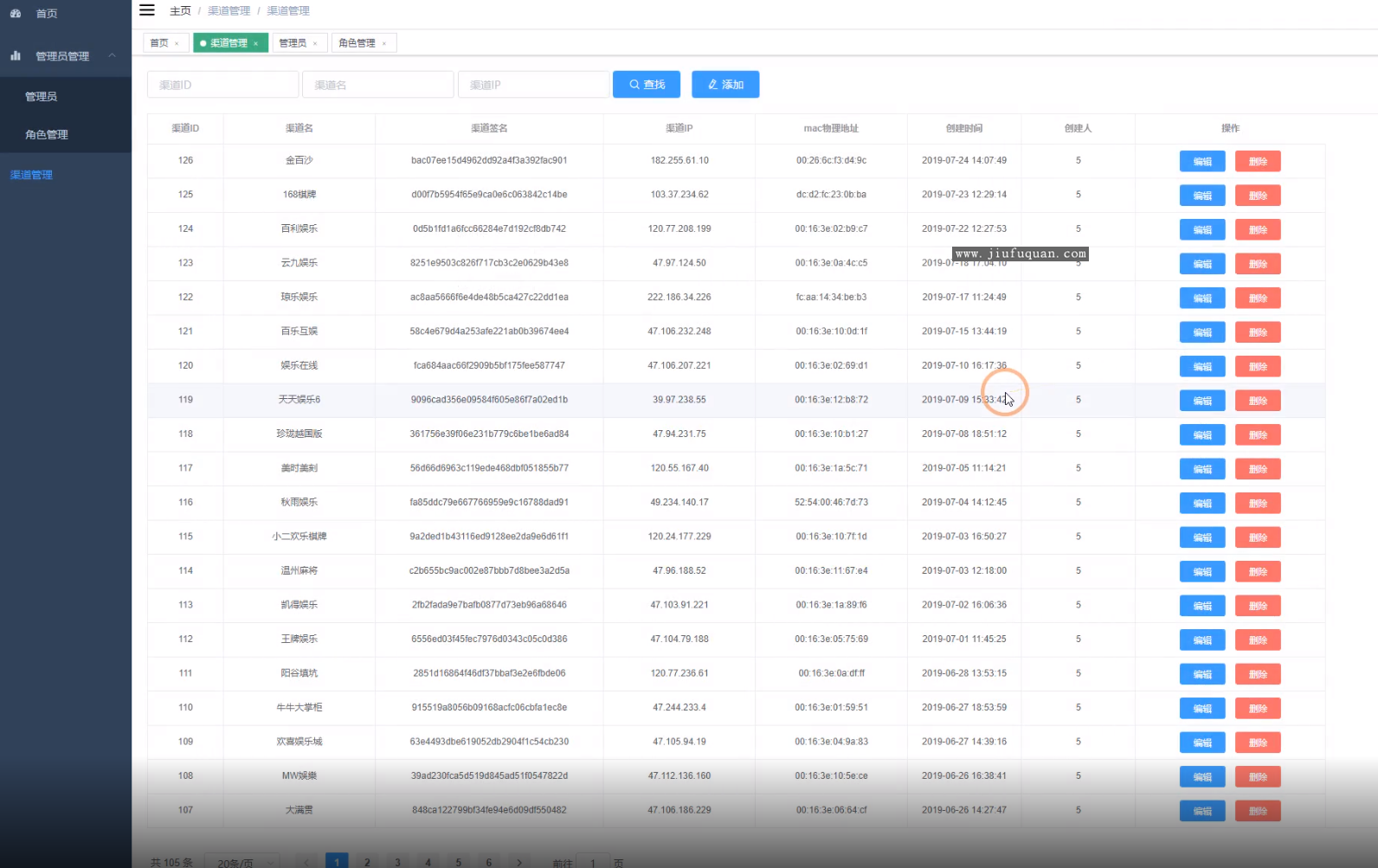Viewport: 1378px width, 868px height.
Task: Close the 管理员 tab with its x
Action: [314, 43]
